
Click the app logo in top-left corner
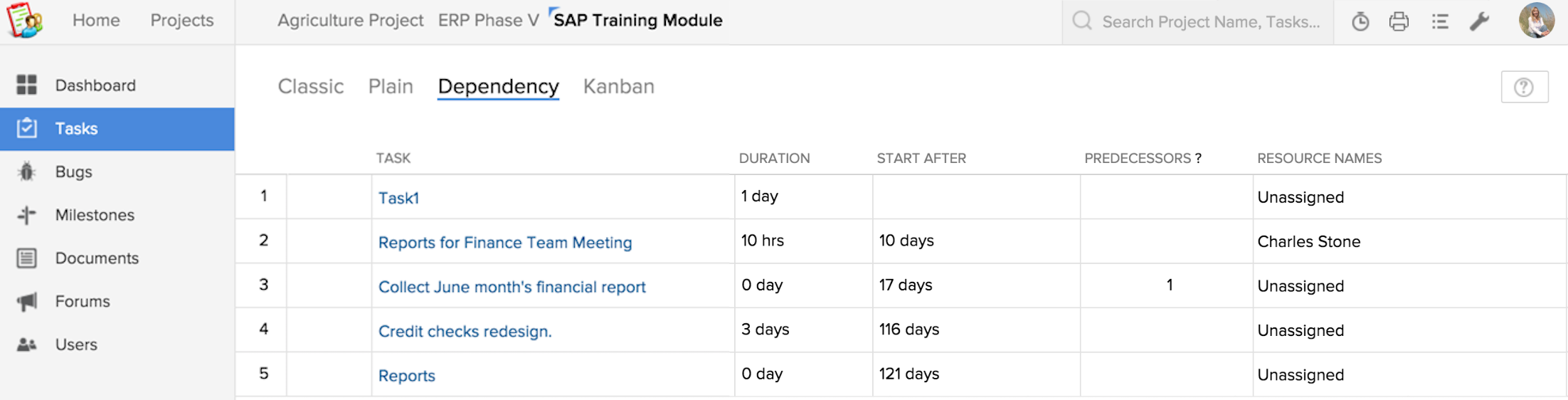click(25, 20)
